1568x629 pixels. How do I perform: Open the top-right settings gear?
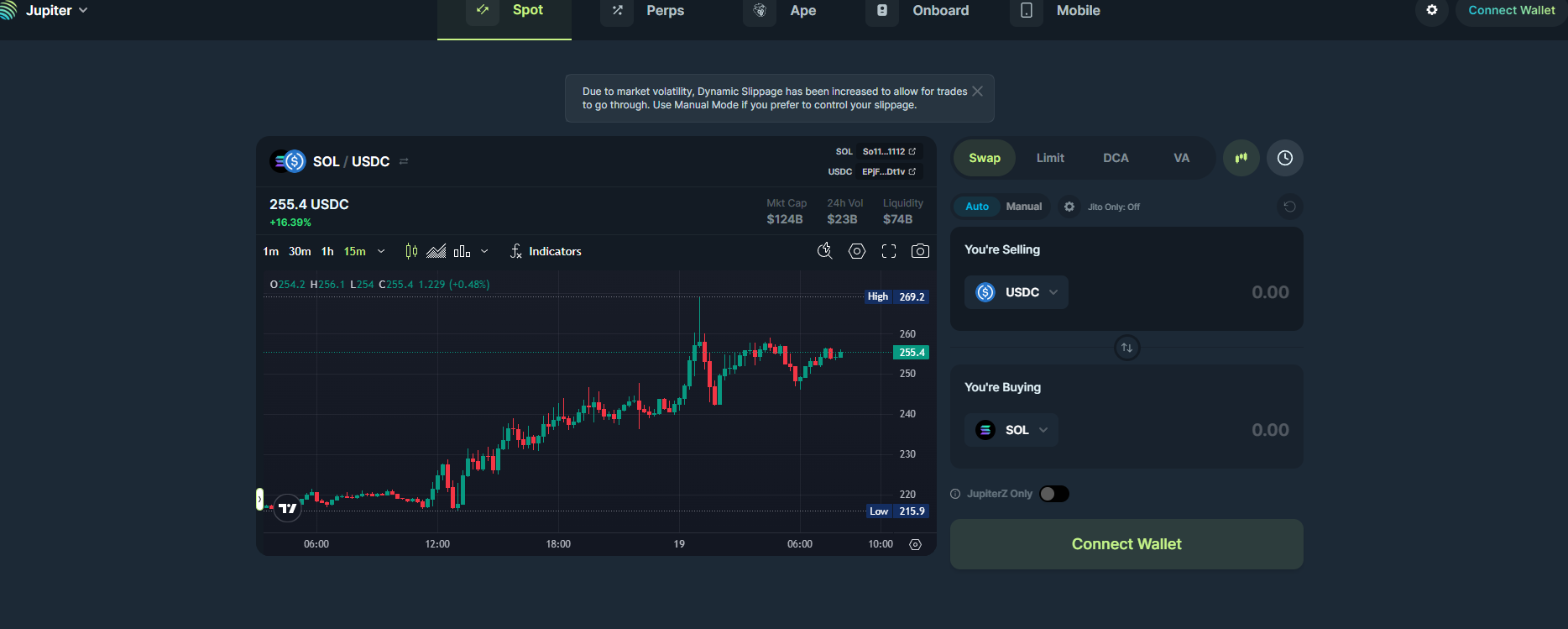[x=1432, y=11]
